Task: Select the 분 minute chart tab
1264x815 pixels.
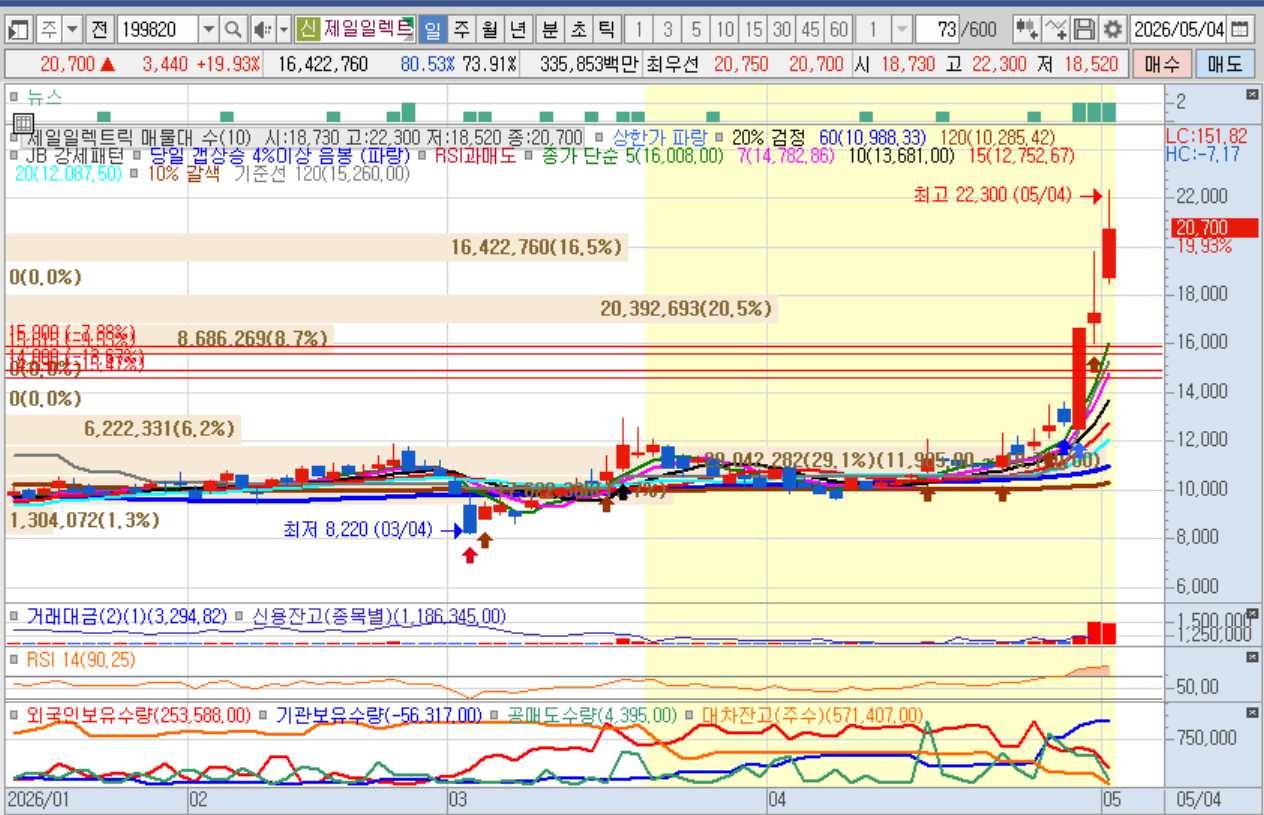Action: point(548,29)
